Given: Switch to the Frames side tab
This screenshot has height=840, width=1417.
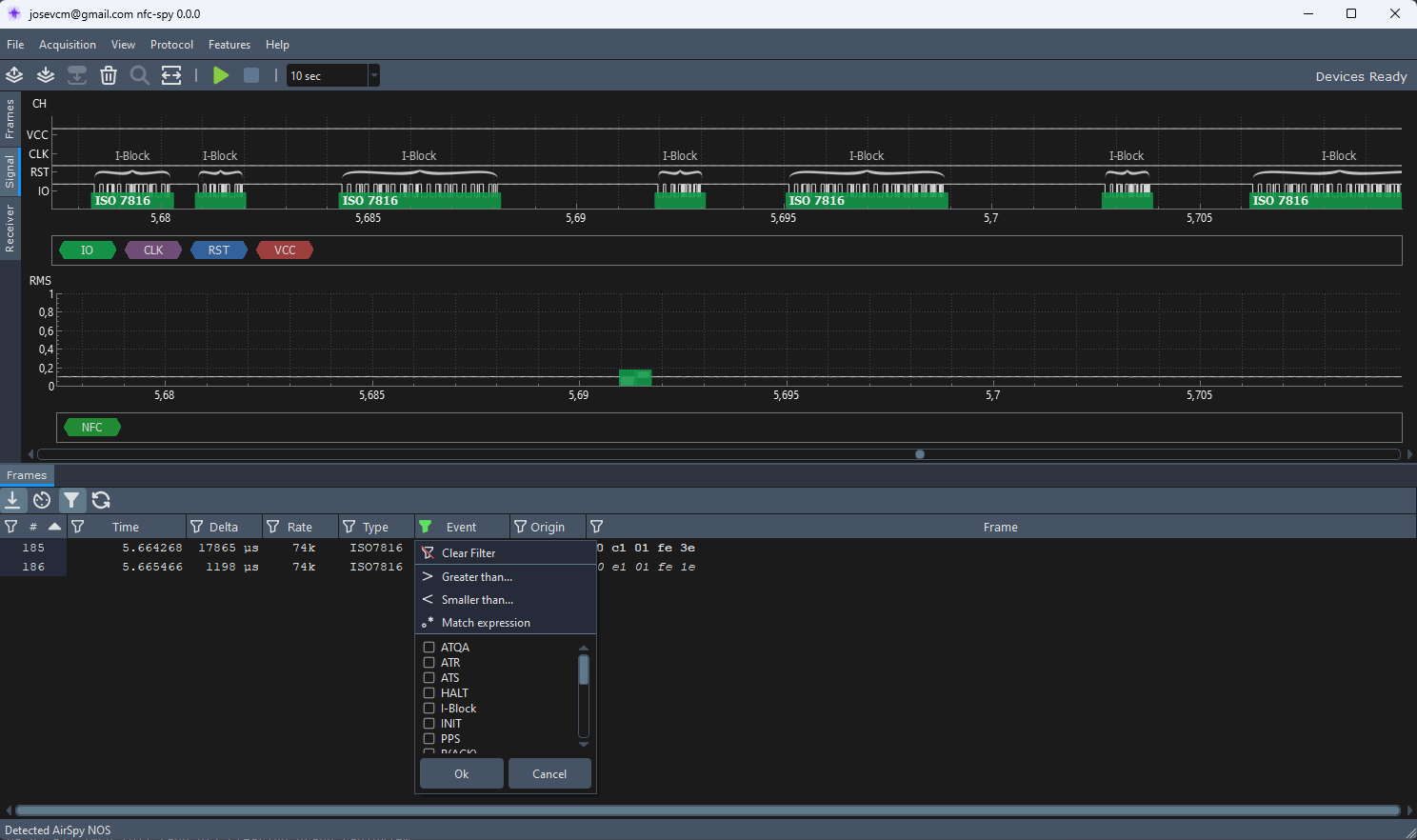Looking at the screenshot, I should click(10, 119).
